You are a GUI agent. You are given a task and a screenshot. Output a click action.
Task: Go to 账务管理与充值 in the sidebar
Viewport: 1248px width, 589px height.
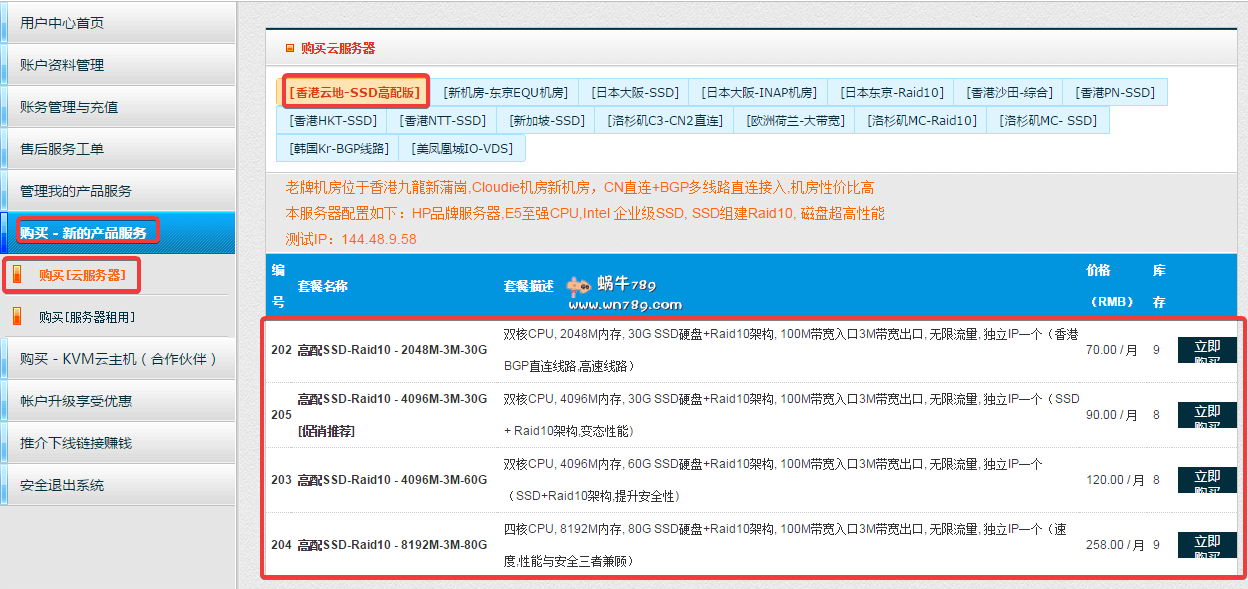[69, 106]
